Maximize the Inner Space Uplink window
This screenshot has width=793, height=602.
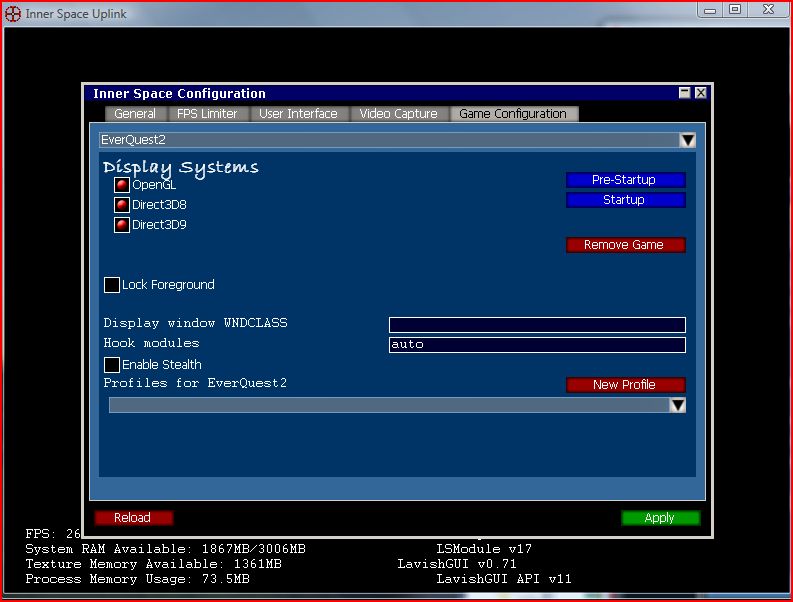coord(735,10)
